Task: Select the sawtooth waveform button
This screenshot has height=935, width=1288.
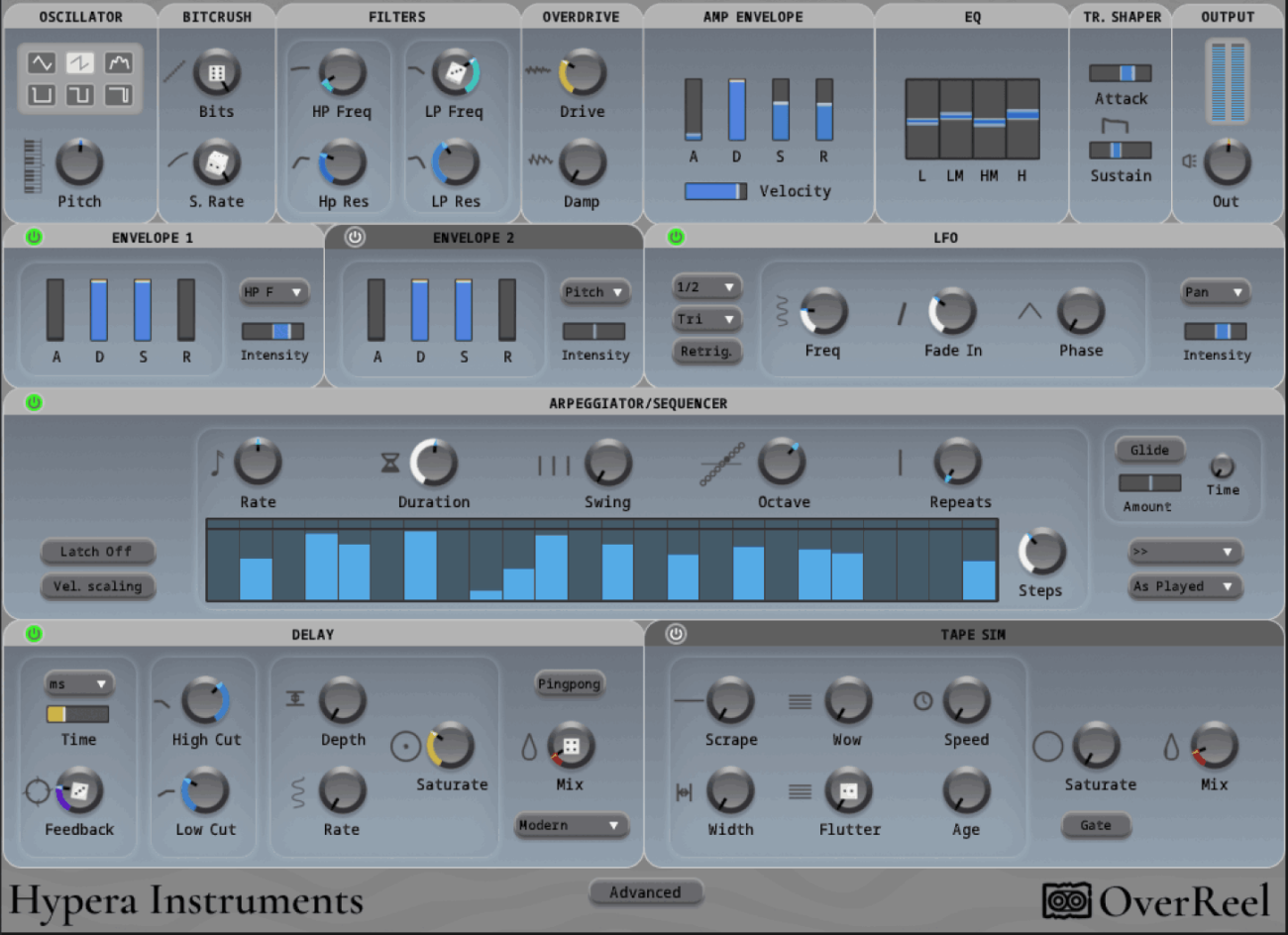Action: click(x=80, y=63)
